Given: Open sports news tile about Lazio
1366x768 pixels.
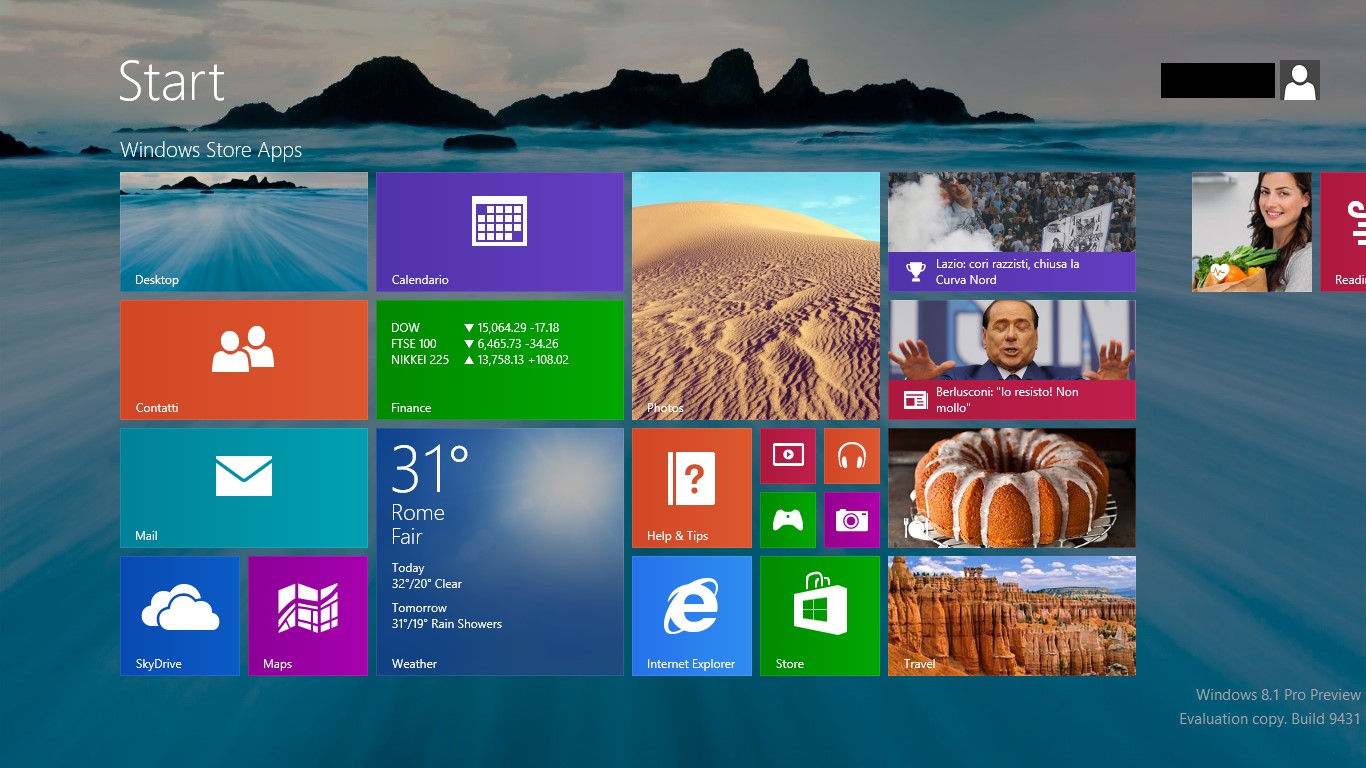Looking at the screenshot, I should pos(1012,232).
